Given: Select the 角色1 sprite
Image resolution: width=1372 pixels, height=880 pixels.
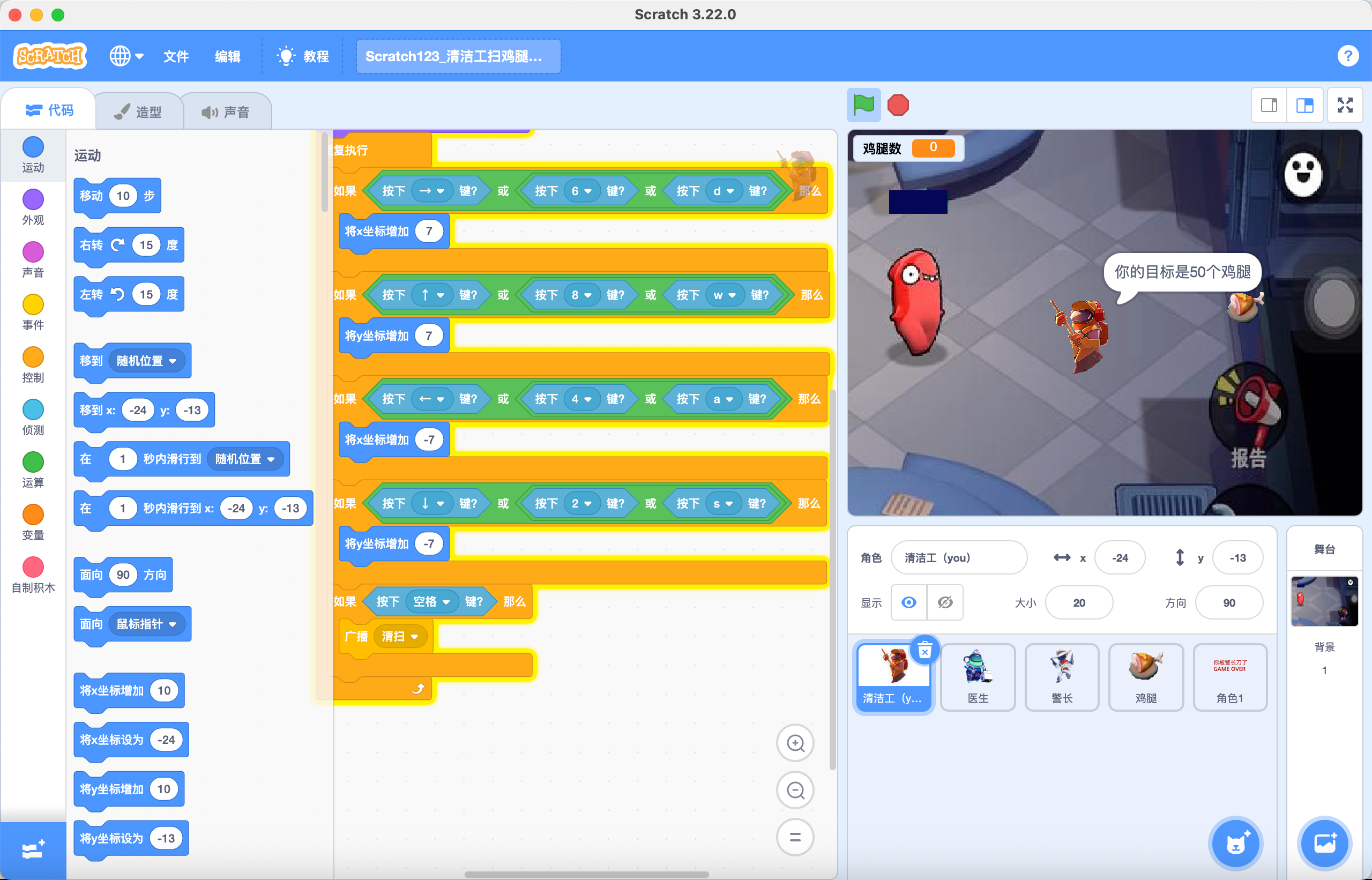Looking at the screenshot, I should 1230,677.
